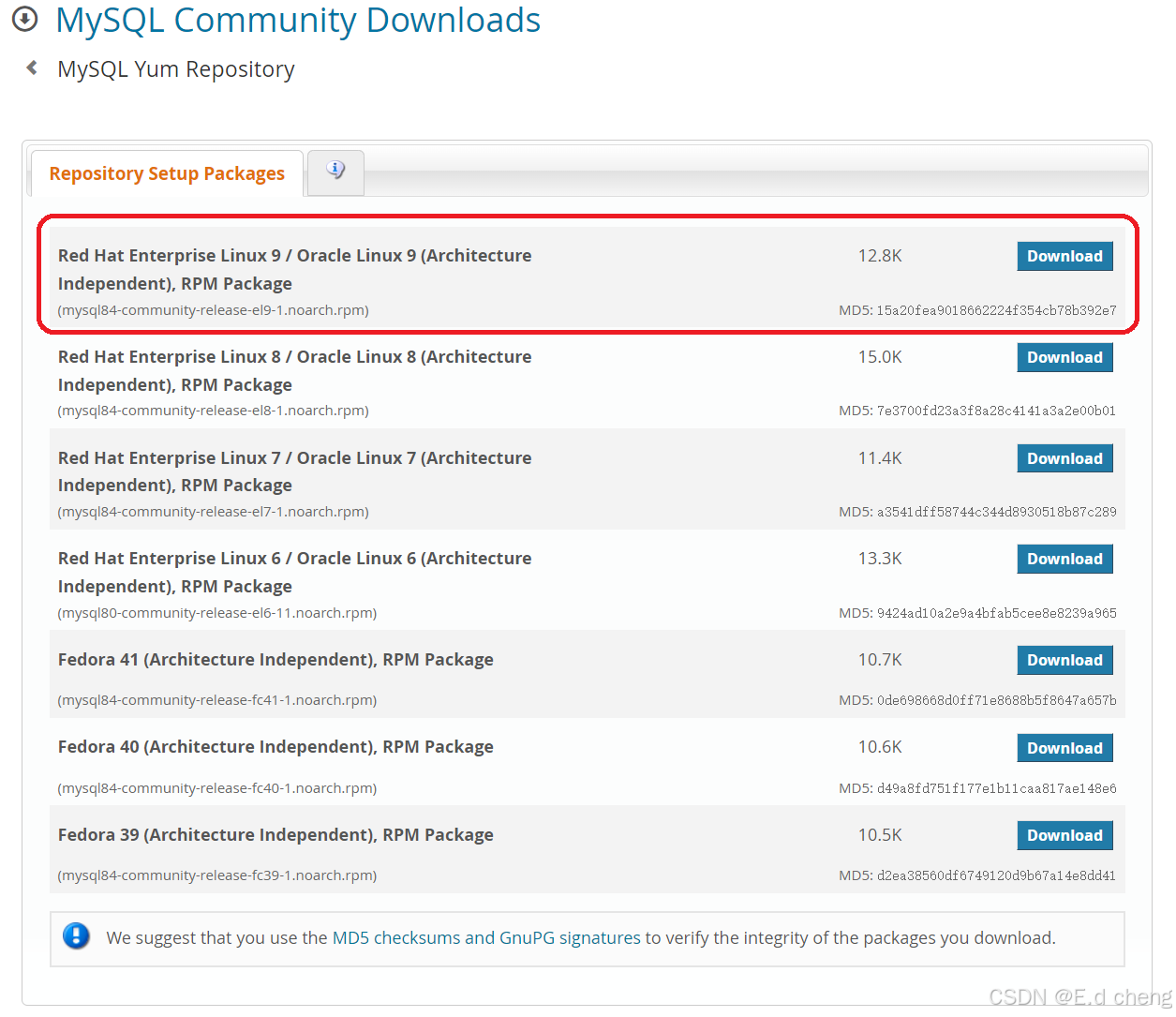Screen dimensions: 1176x1017
Task: Click the Fedora 40 package title
Action: pos(275,747)
